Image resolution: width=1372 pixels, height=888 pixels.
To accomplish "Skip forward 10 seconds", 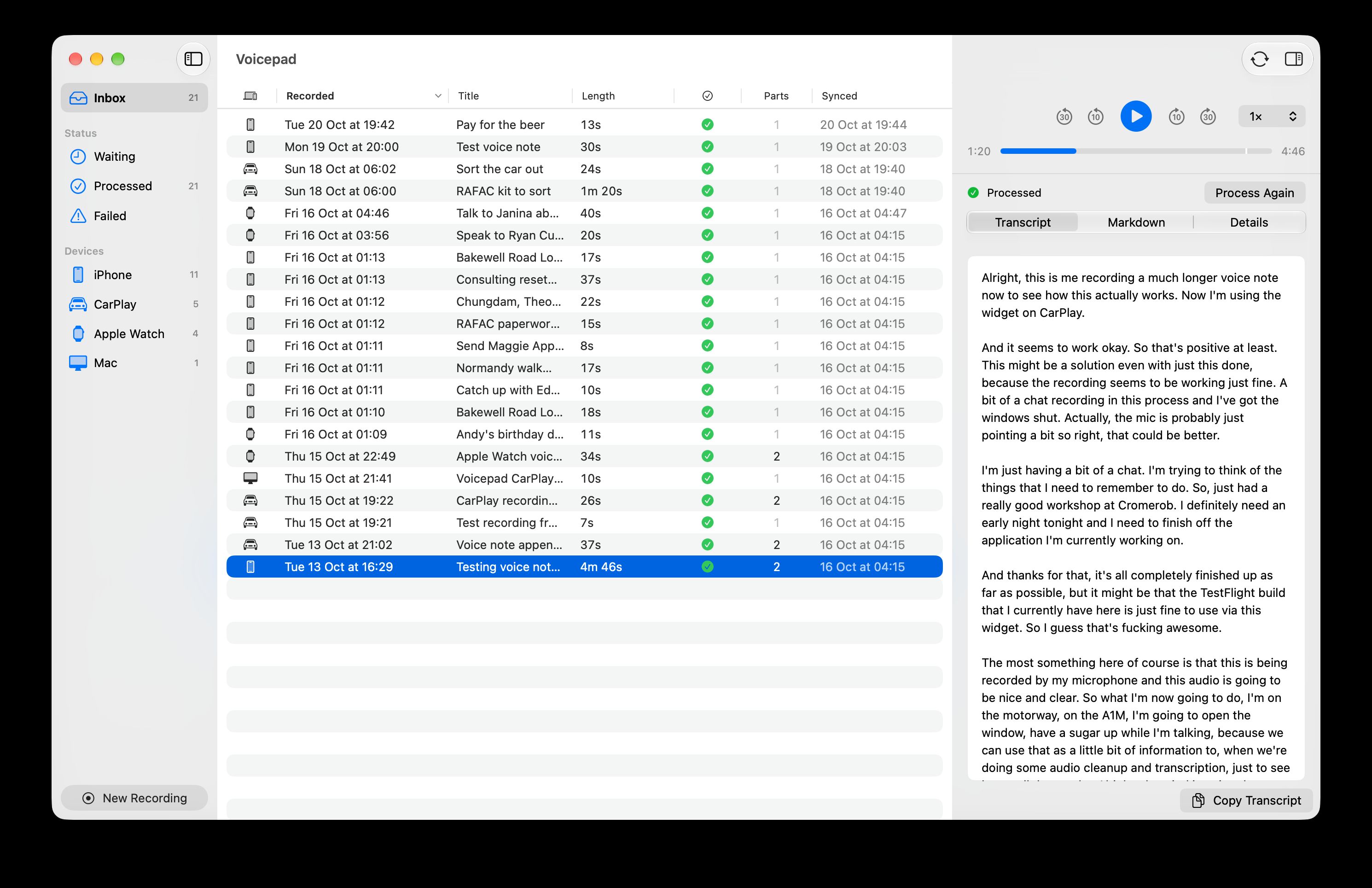I will pos(1176,117).
